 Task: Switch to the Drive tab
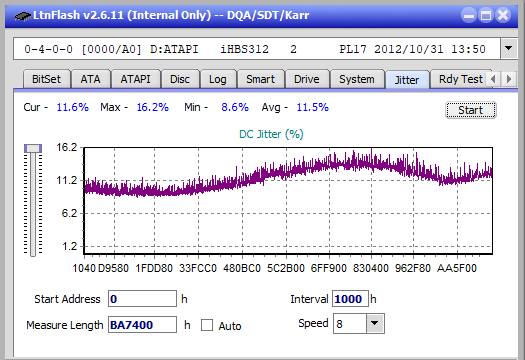click(307, 79)
